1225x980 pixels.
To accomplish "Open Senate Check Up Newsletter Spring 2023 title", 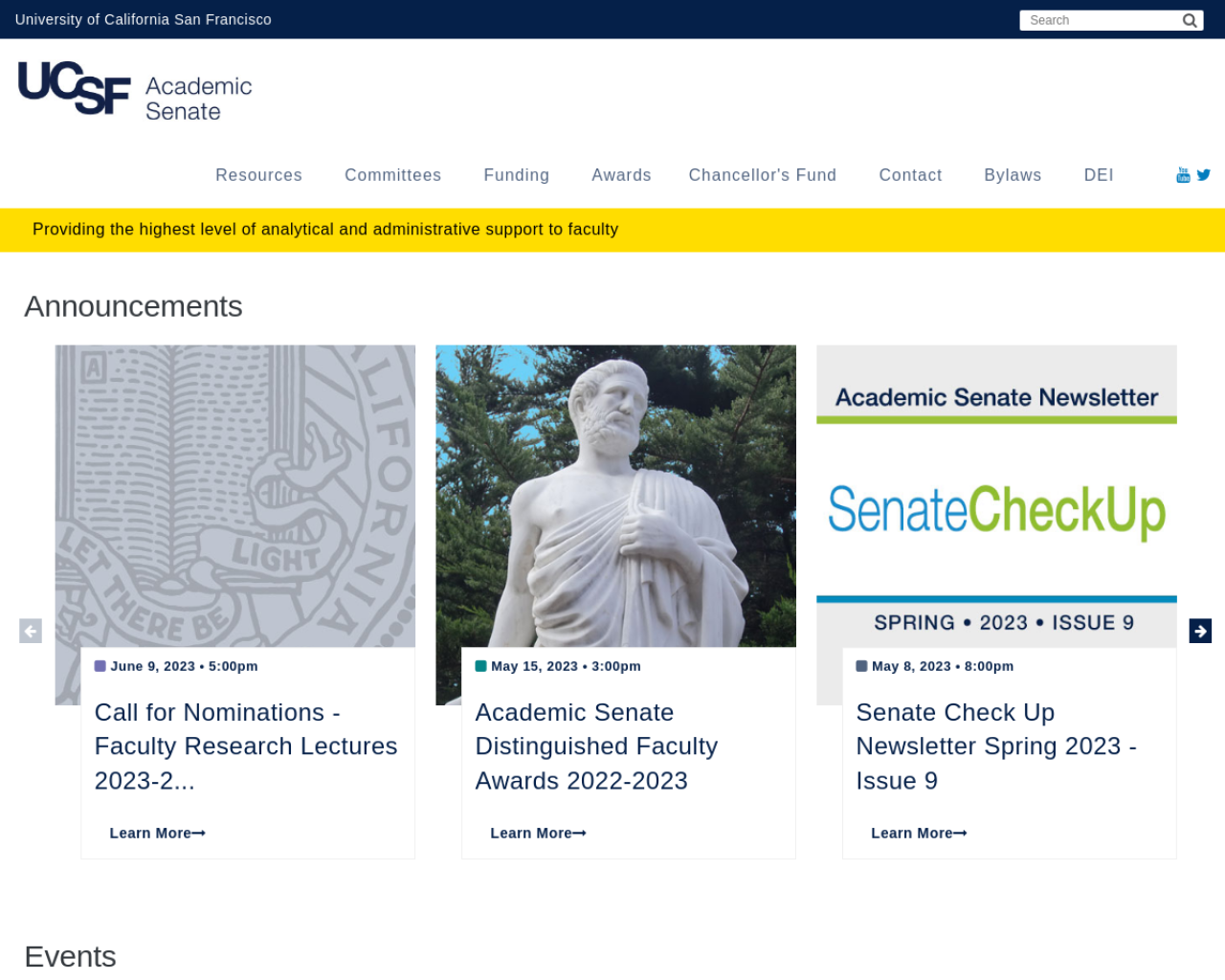I will 996,746.
